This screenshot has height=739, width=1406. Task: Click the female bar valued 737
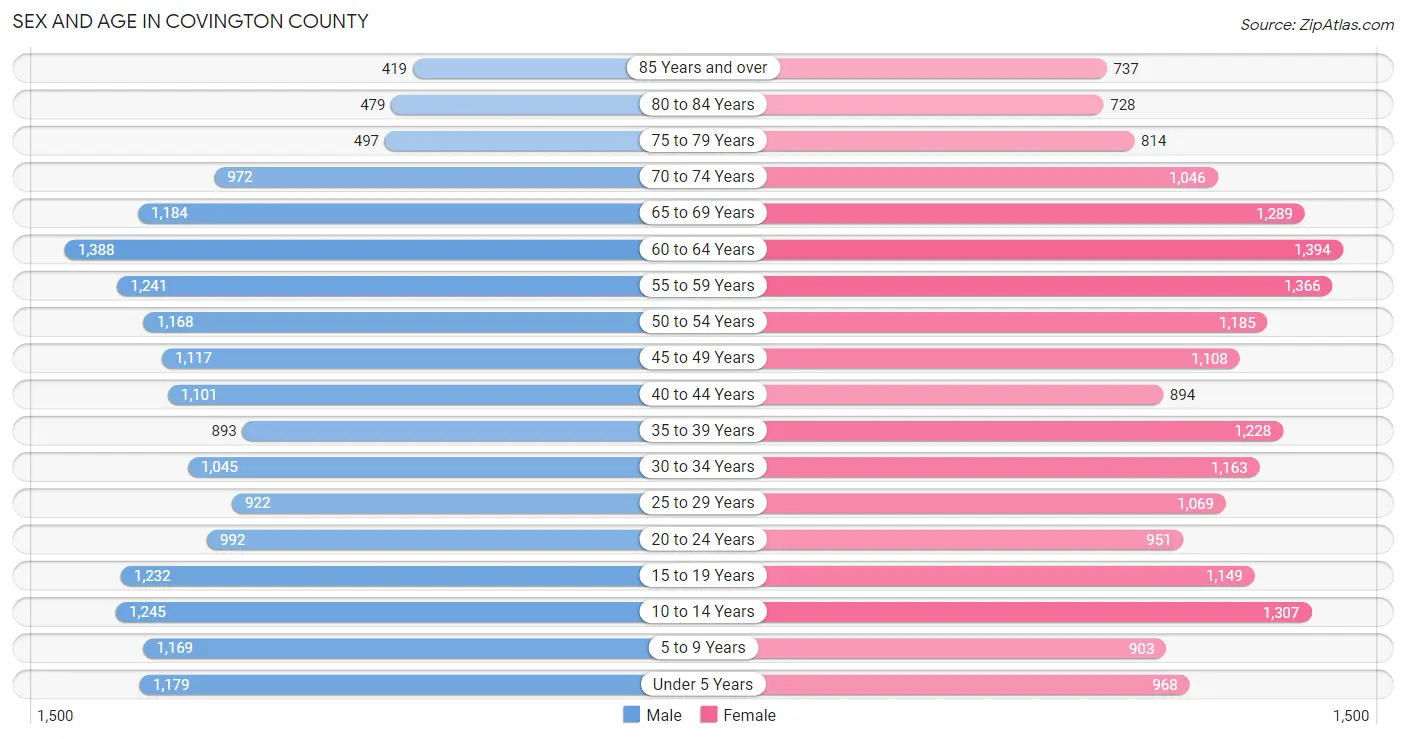tap(936, 68)
